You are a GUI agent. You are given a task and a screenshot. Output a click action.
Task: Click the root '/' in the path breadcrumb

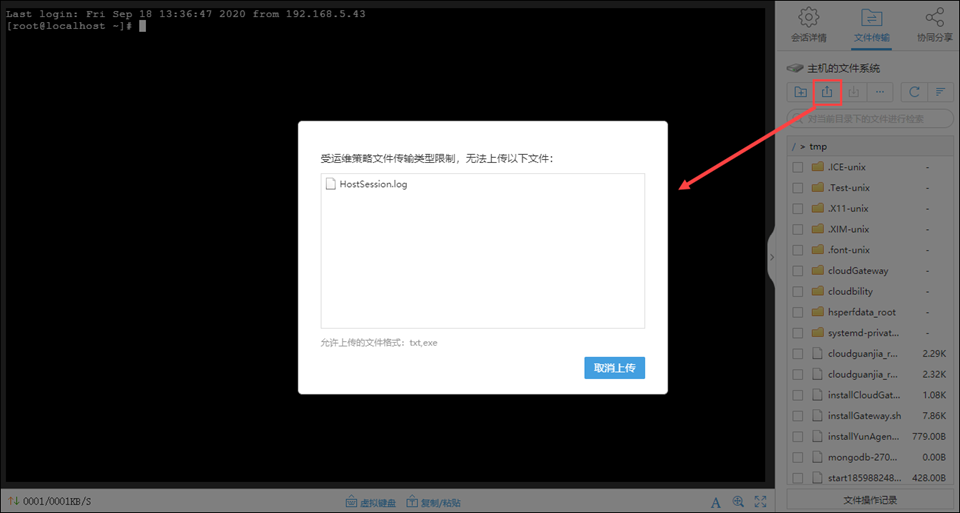point(793,146)
